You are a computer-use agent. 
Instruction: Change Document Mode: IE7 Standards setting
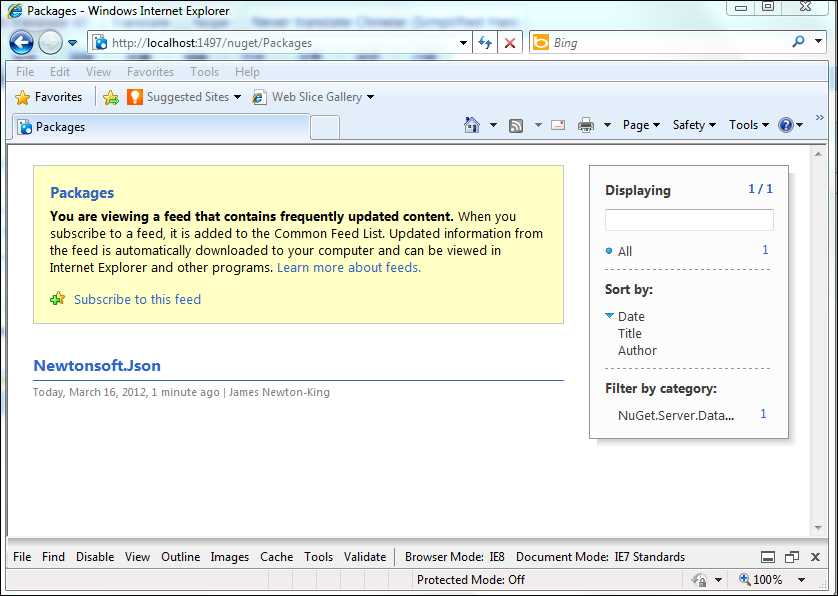pos(600,557)
